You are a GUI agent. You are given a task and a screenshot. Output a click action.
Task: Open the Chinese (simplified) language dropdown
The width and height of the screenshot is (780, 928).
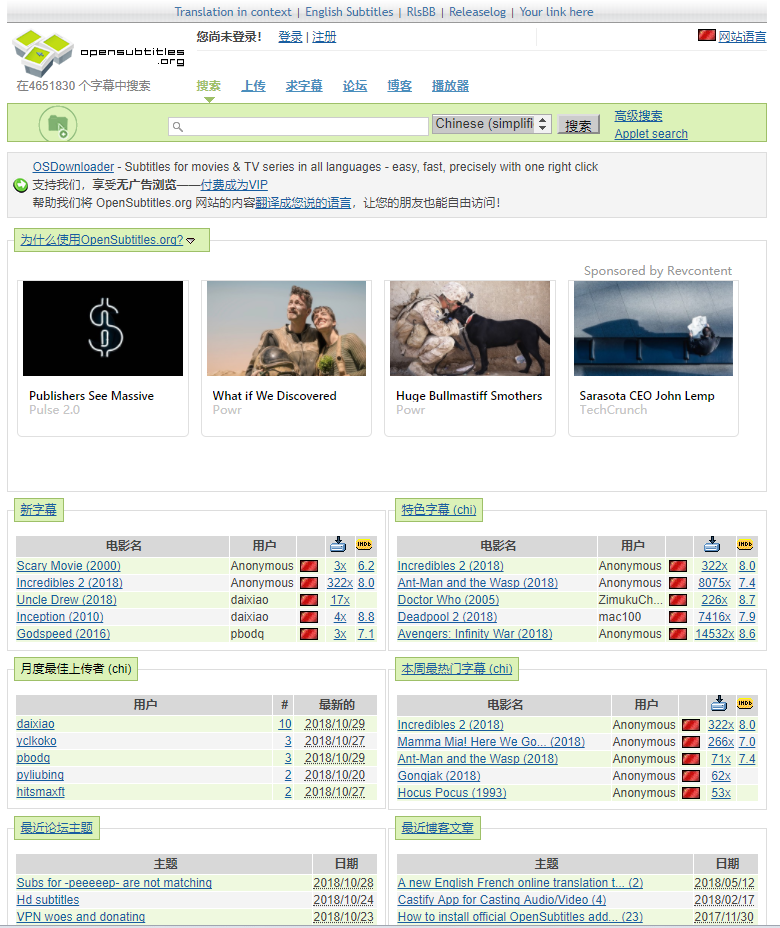click(x=492, y=124)
